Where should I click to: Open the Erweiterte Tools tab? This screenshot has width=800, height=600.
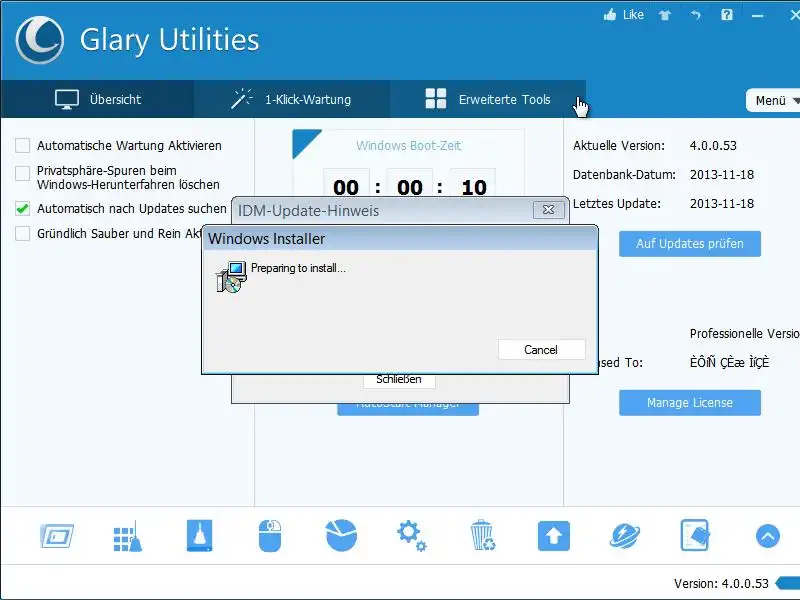click(488, 99)
